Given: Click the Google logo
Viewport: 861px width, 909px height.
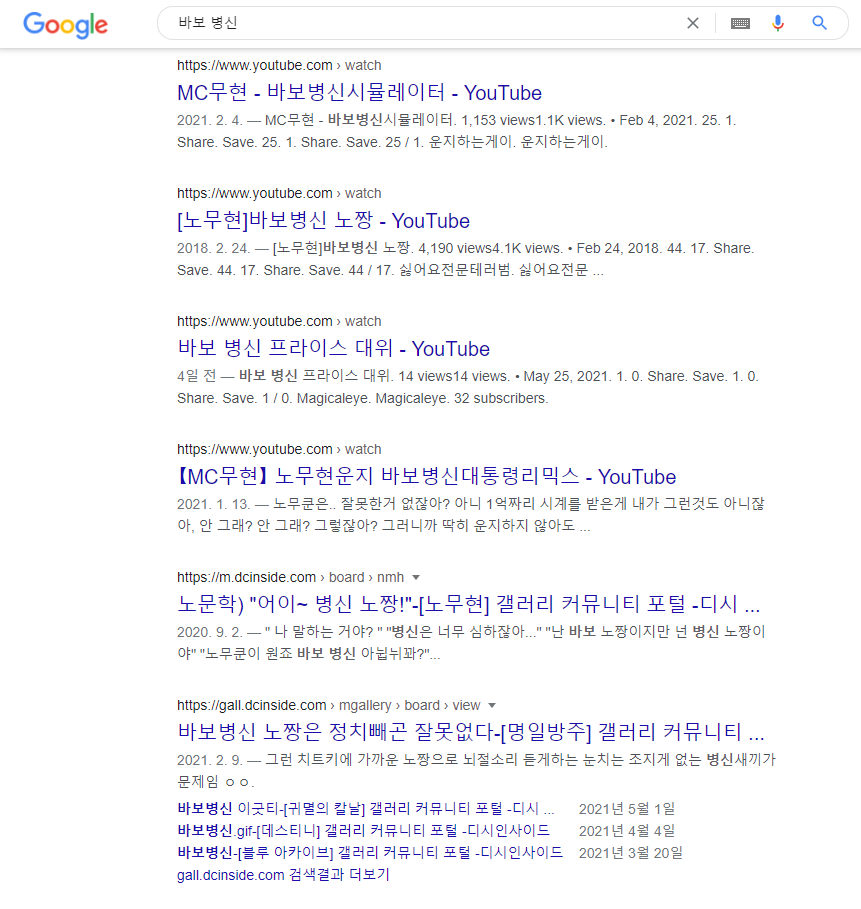Looking at the screenshot, I should click(x=66, y=25).
